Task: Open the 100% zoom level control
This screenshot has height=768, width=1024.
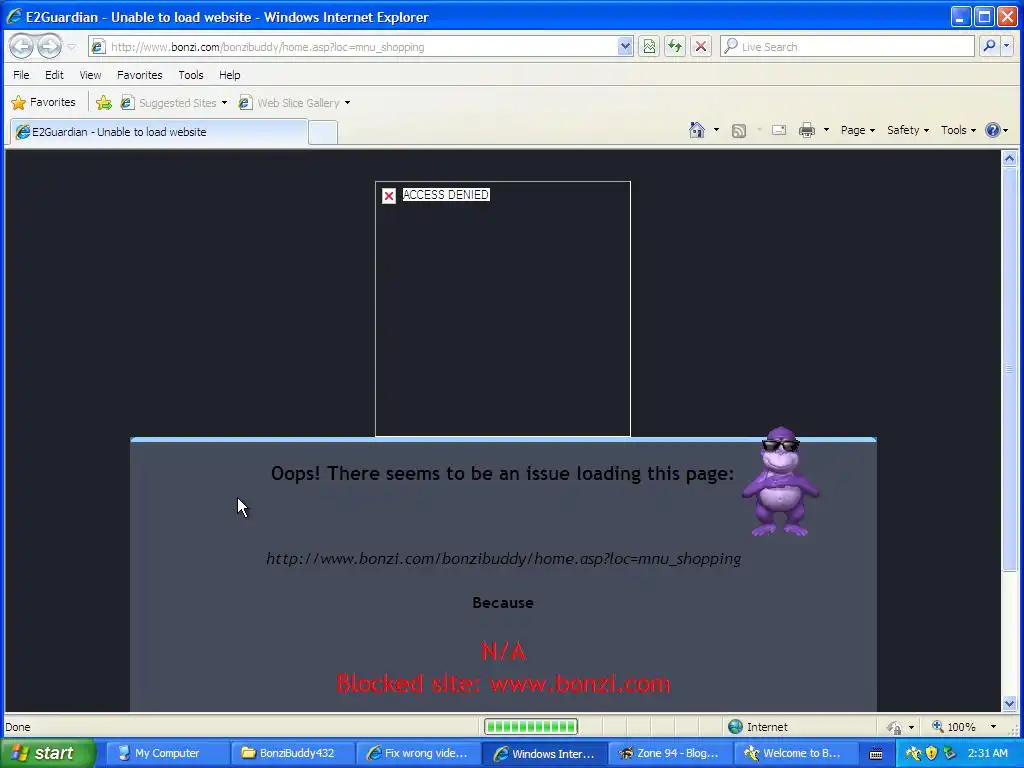Action: click(964, 727)
